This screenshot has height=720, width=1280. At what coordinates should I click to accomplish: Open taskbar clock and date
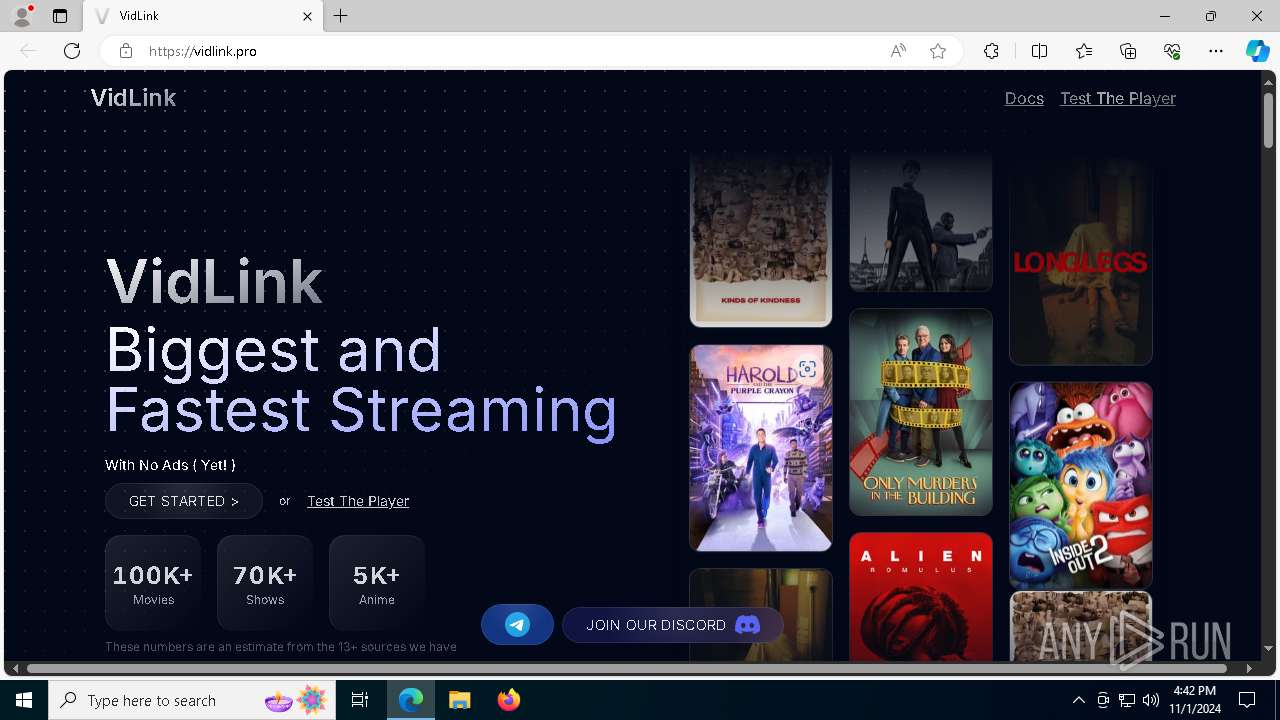(x=1195, y=700)
